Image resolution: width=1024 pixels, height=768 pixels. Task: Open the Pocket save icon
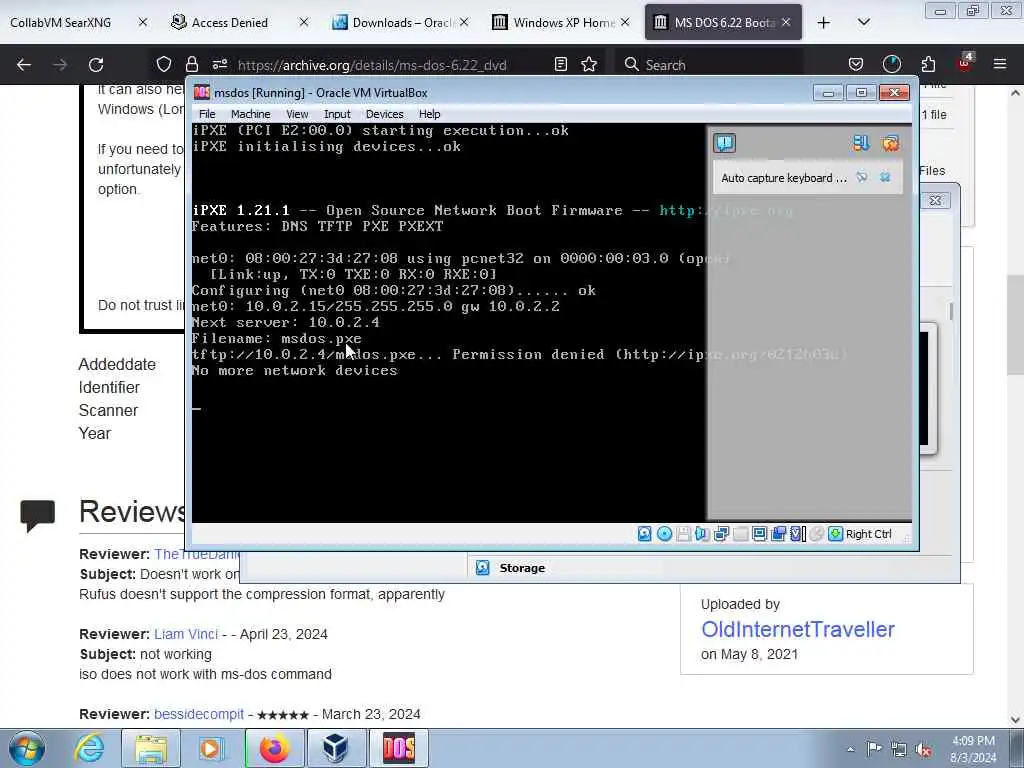[856, 65]
